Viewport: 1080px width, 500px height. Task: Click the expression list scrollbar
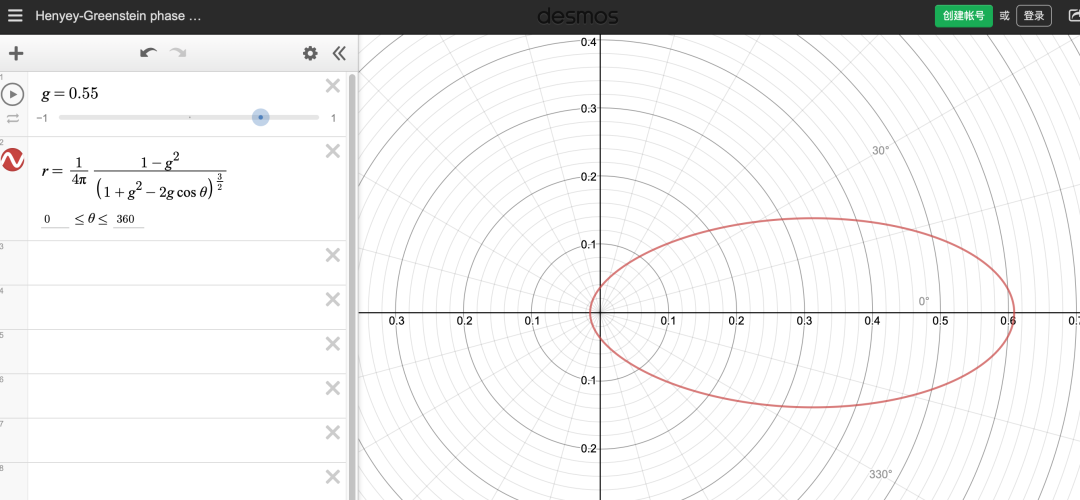point(353,286)
